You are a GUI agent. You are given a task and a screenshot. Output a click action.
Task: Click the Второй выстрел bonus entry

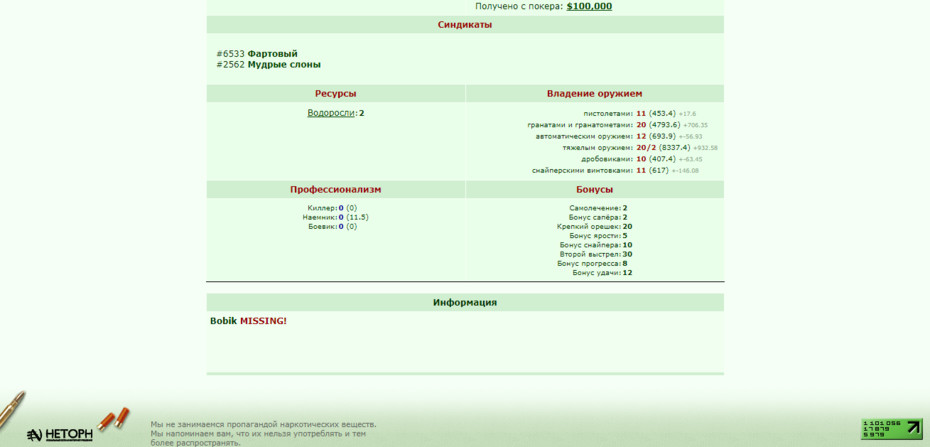click(595, 254)
